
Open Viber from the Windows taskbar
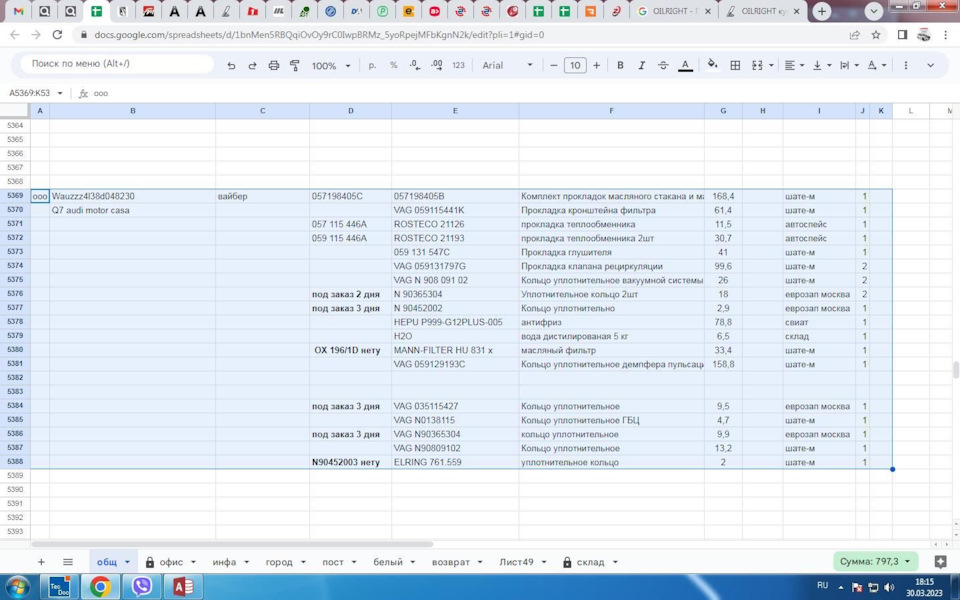(142, 586)
